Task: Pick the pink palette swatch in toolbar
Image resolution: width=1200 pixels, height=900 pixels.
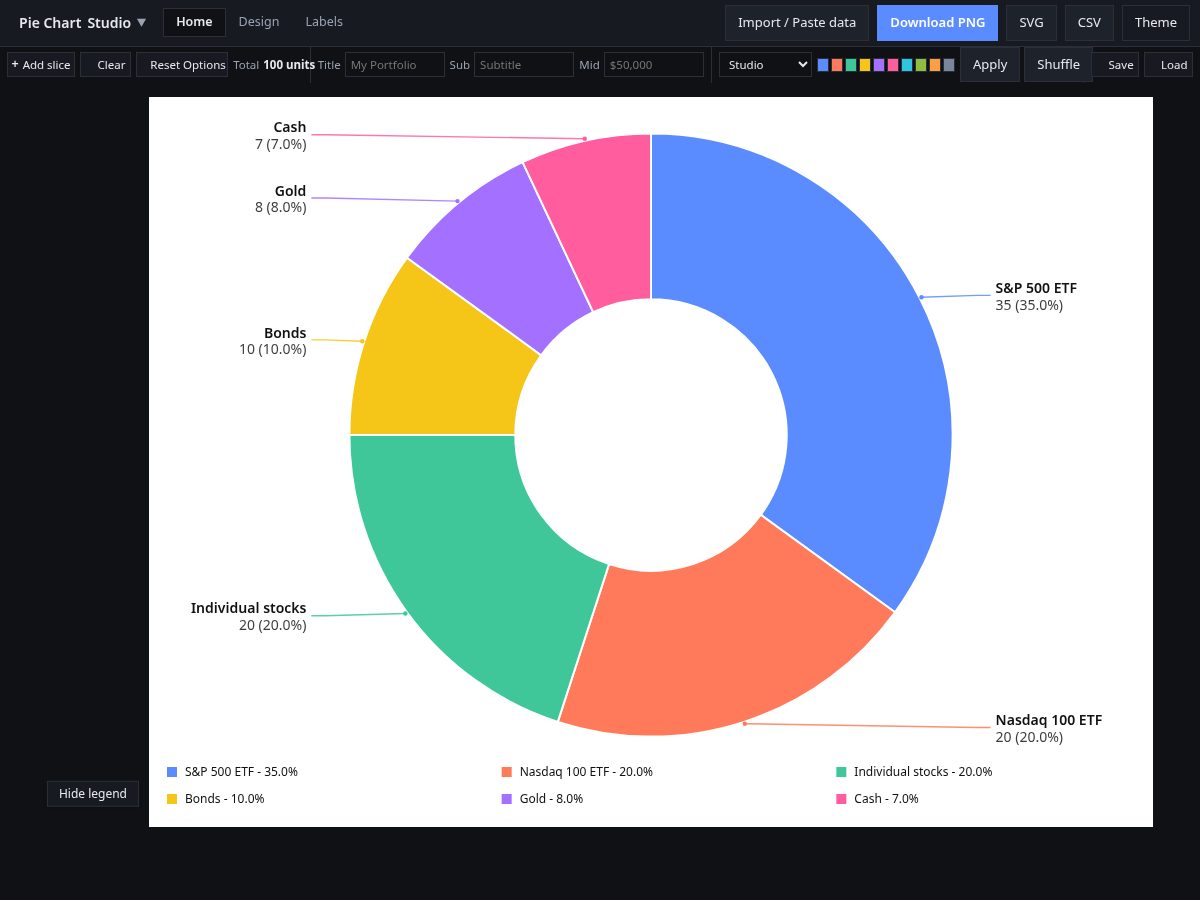Action: pos(893,65)
